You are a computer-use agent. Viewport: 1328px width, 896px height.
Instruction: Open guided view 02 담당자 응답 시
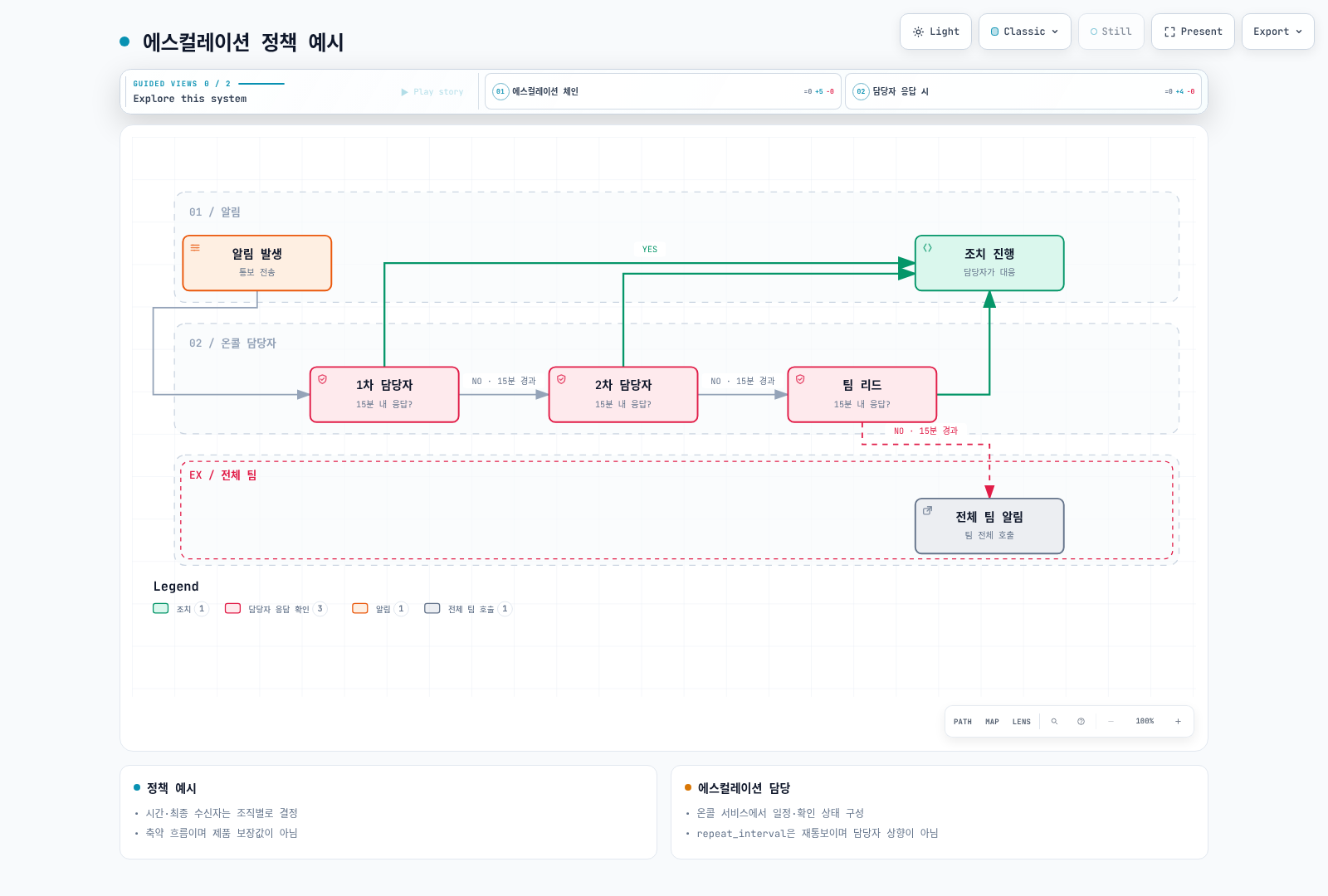tap(1023, 91)
